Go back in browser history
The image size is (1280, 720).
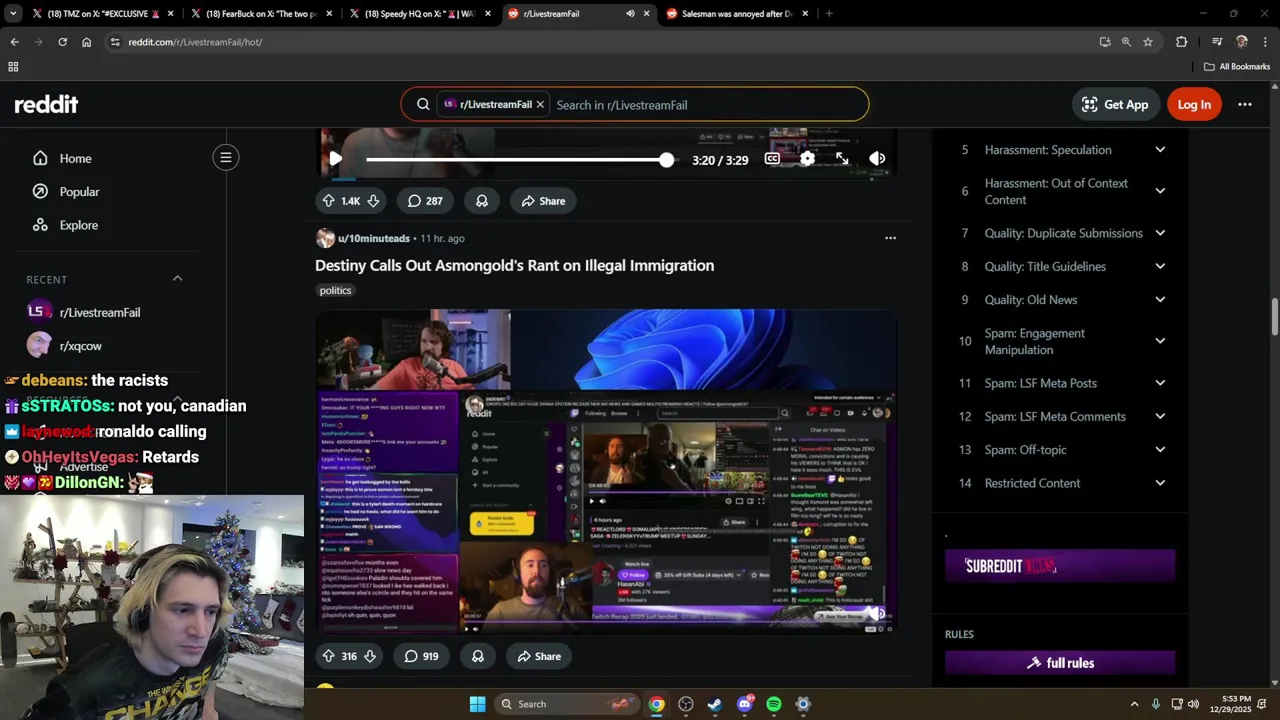coord(14,42)
